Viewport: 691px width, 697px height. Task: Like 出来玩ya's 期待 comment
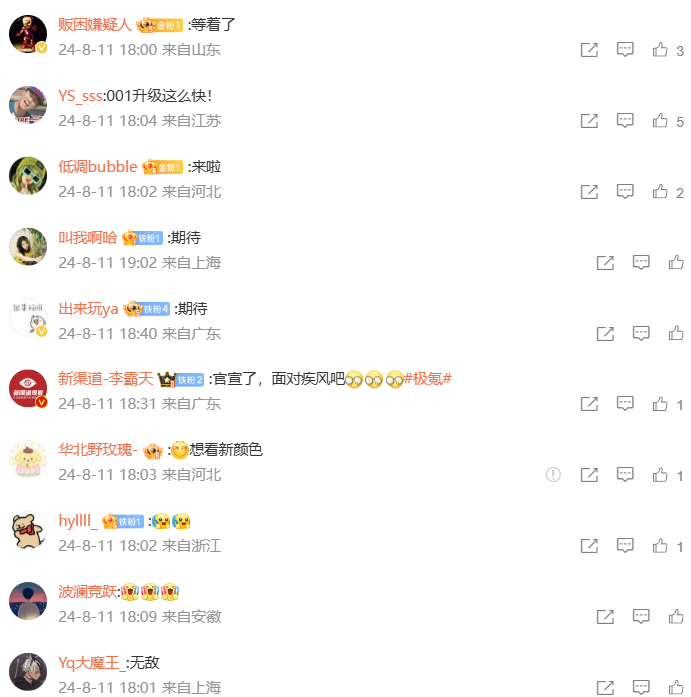pyautogui.click(x=676, y=333)
